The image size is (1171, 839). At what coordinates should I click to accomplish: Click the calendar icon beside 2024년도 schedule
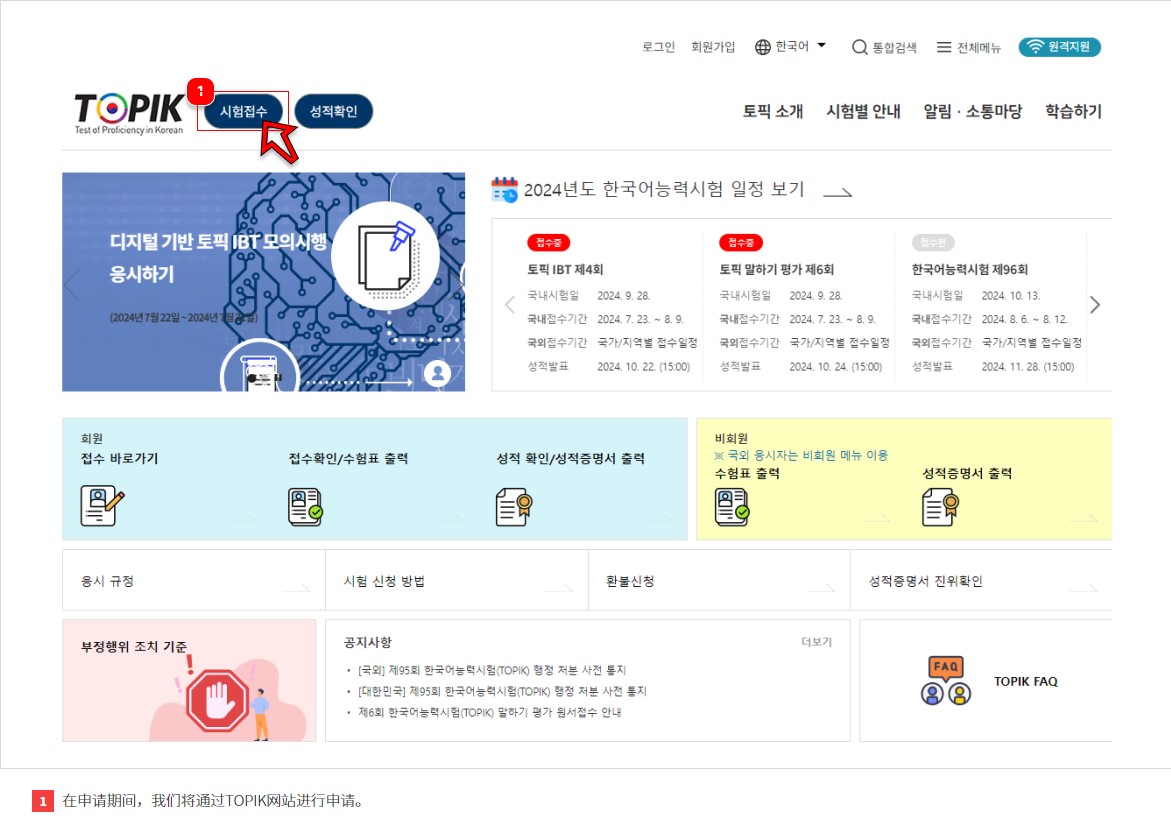504,190
